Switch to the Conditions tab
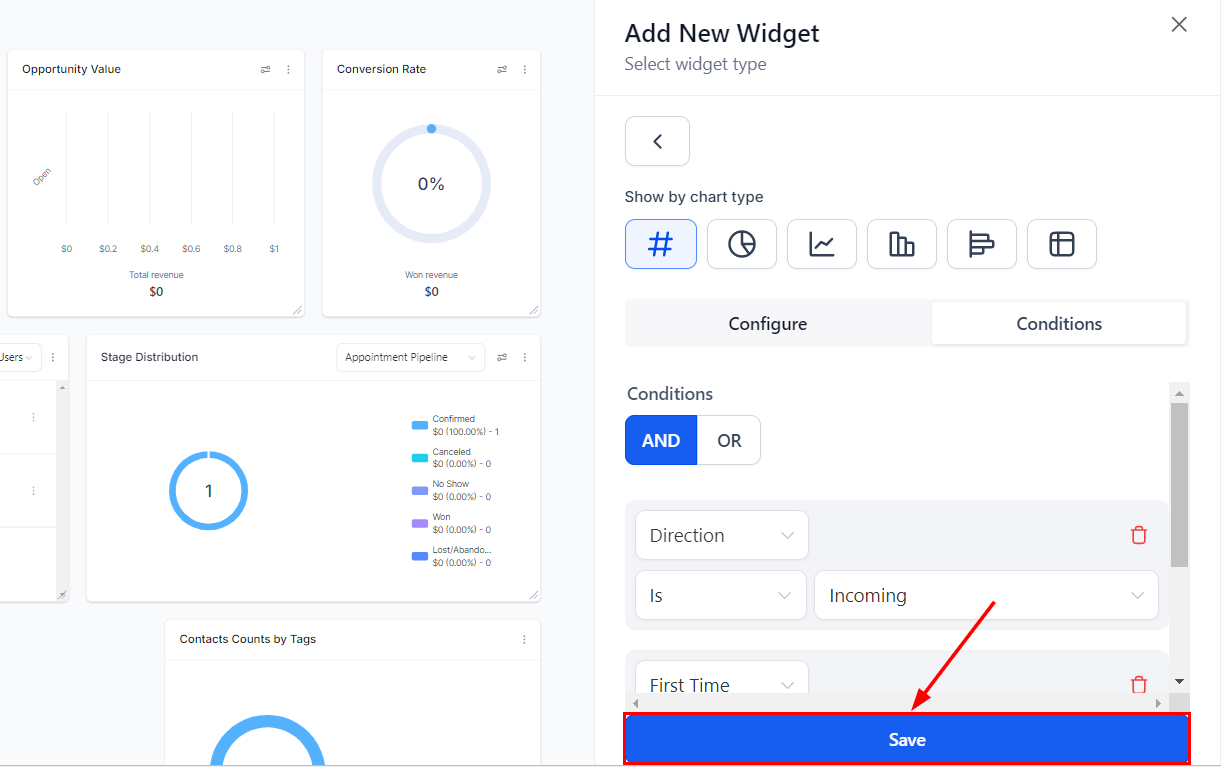The image size is (1221, 767). [x=1059, y=323]
